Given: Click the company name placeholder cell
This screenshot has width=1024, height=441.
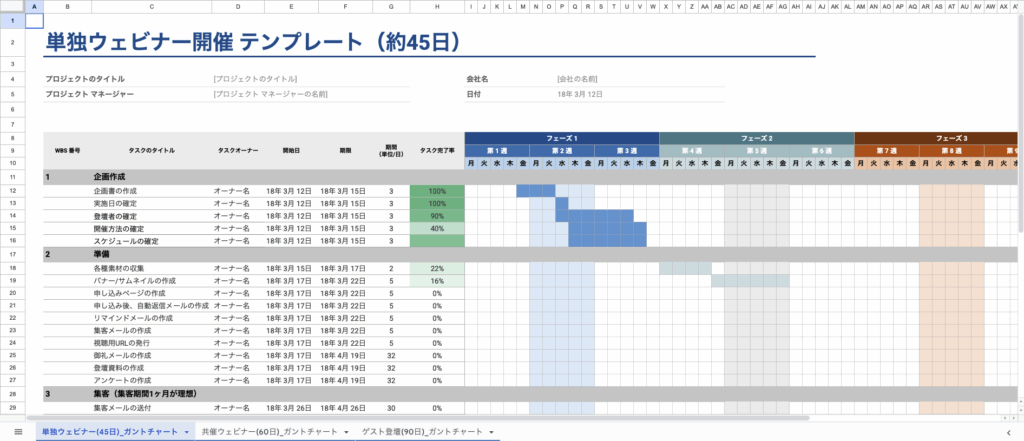Looking at the screenshot, I should coord(577,78).
